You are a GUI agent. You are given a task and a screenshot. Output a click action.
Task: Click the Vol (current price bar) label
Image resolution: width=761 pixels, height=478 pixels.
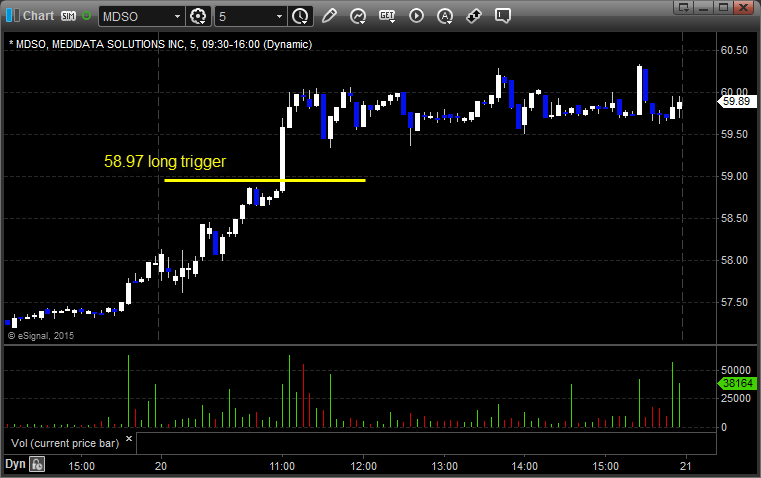point(65,443)
